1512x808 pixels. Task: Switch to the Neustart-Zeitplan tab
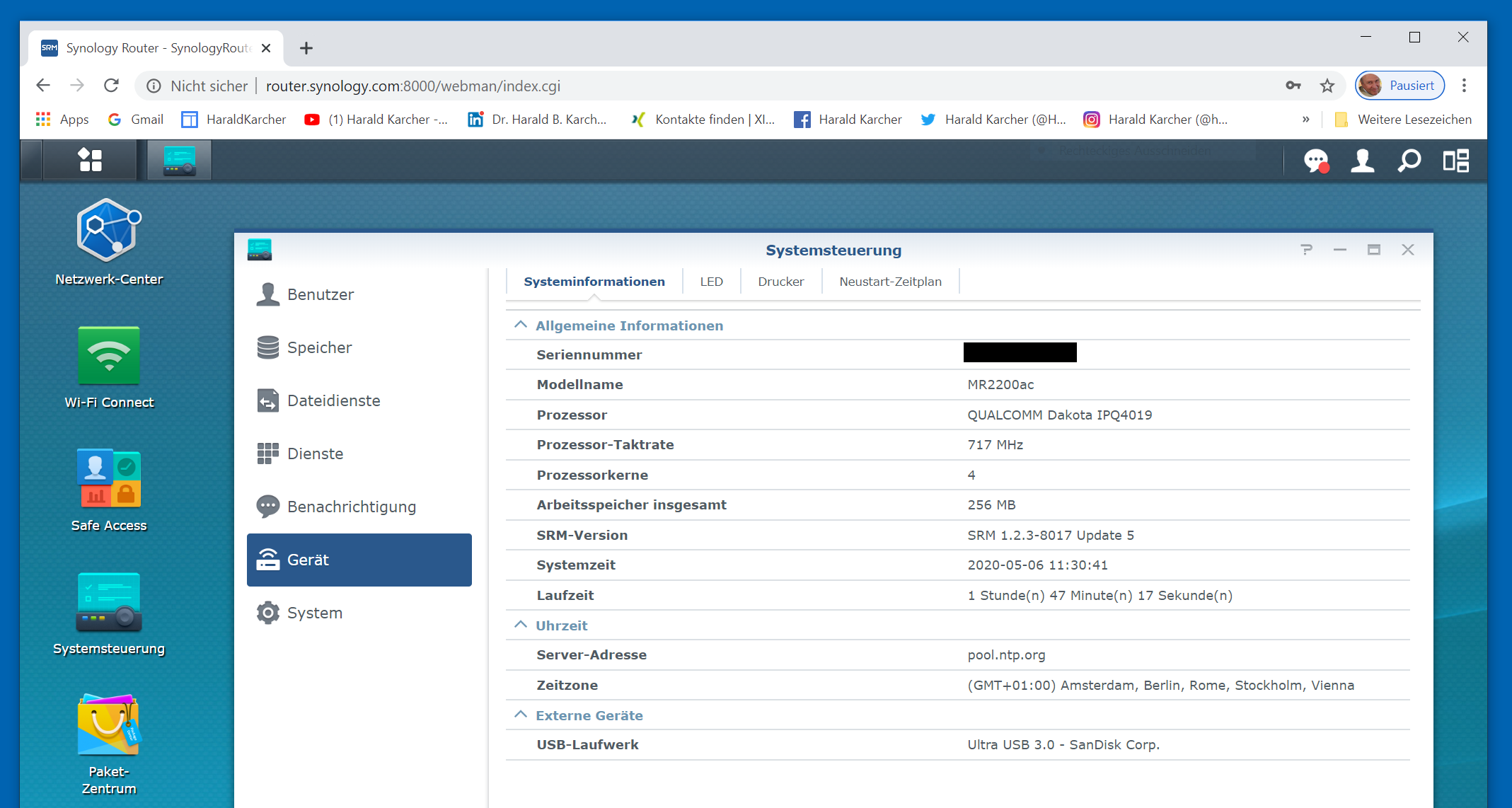tap(890, 282)
